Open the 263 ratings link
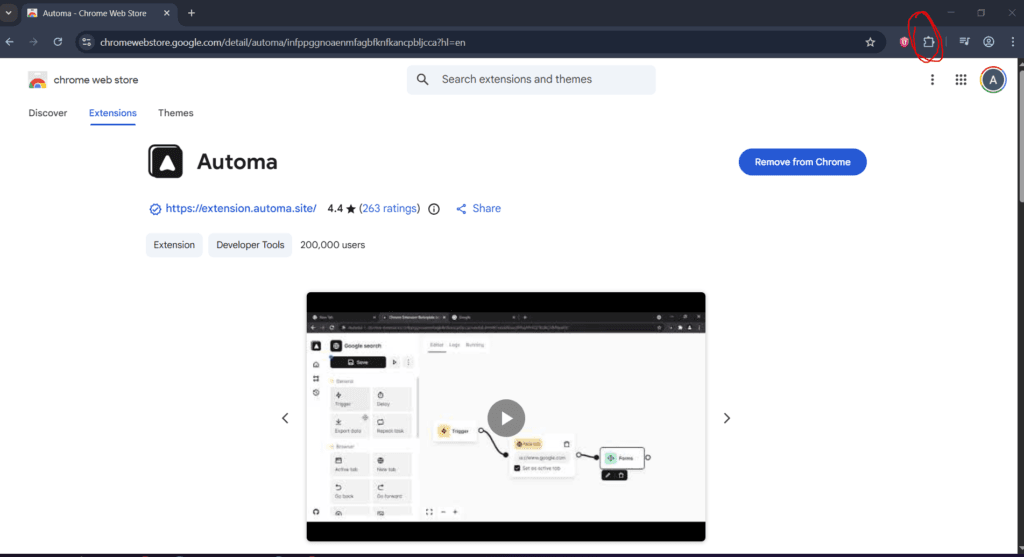The width and height of the screenshot is (1024, 557). click(389, 209)
